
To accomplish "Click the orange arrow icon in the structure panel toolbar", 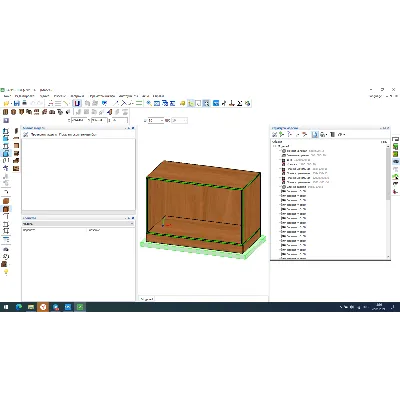I will tap(305, 134).
